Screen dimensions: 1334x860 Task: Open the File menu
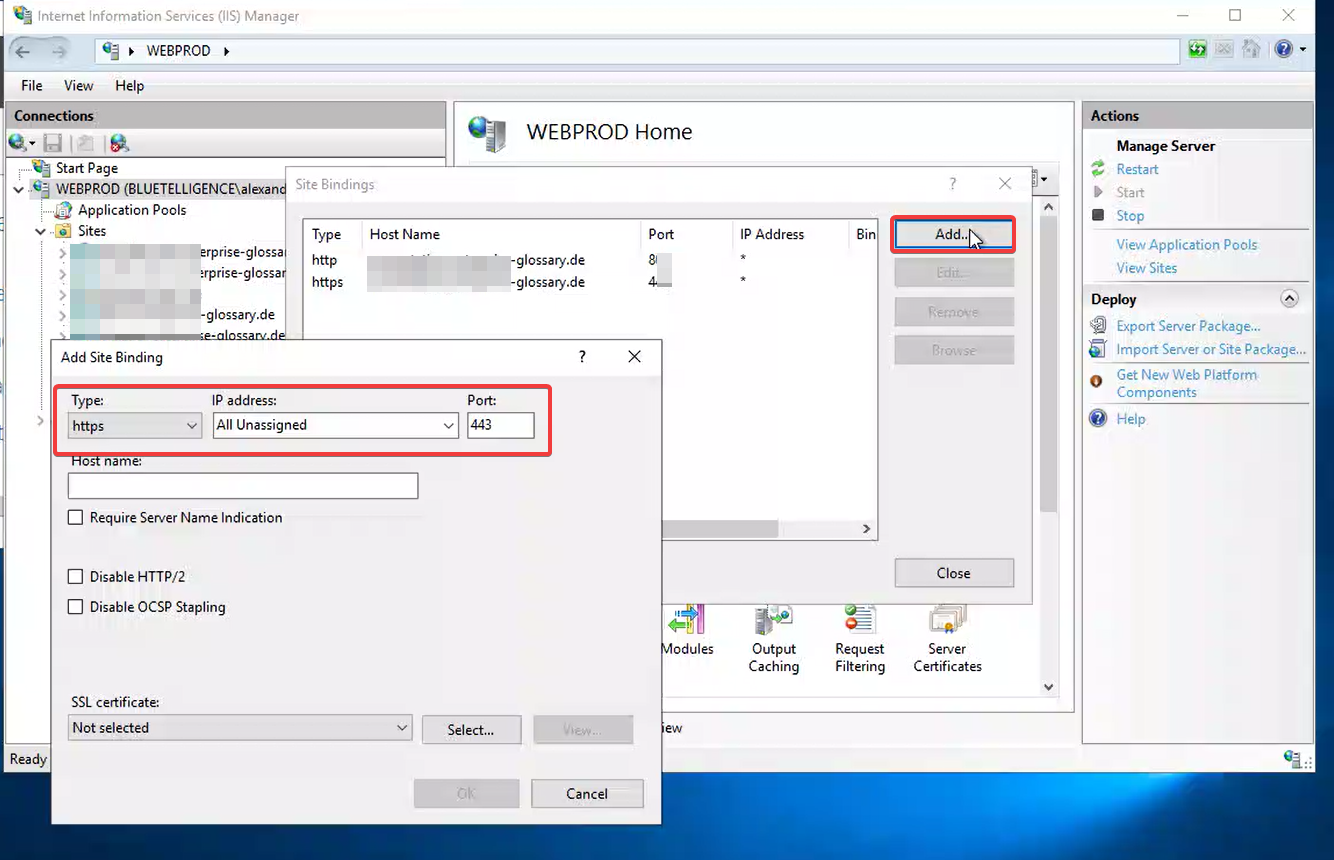pos(32,86)
